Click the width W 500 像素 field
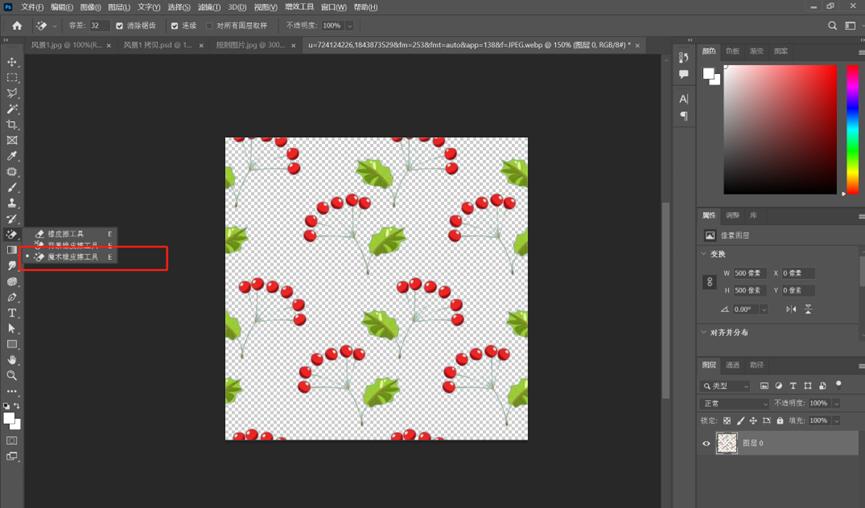Image resolution: width=865 pixels, height=508 pixels. [745, 273]
